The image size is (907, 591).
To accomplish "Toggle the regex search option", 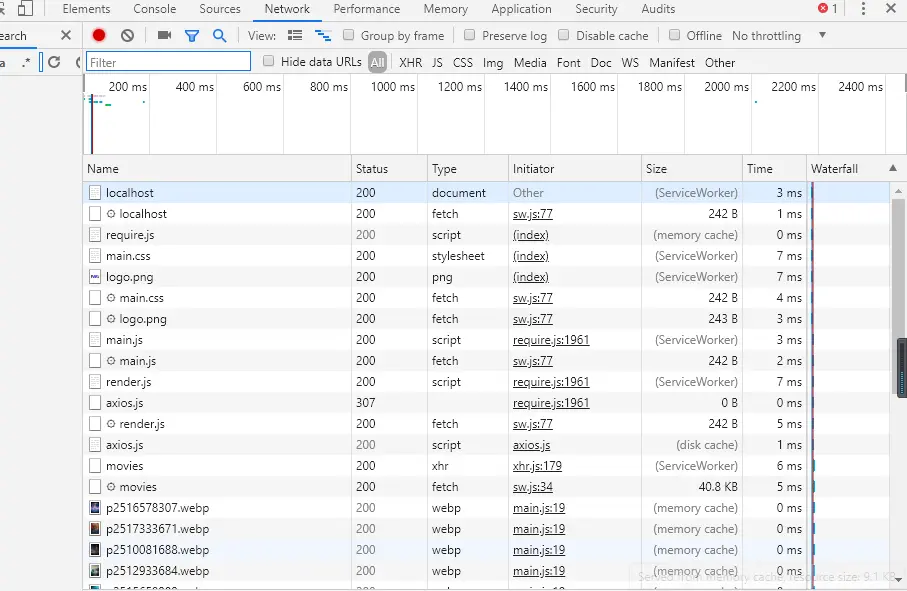I will [x=25, y=62].
